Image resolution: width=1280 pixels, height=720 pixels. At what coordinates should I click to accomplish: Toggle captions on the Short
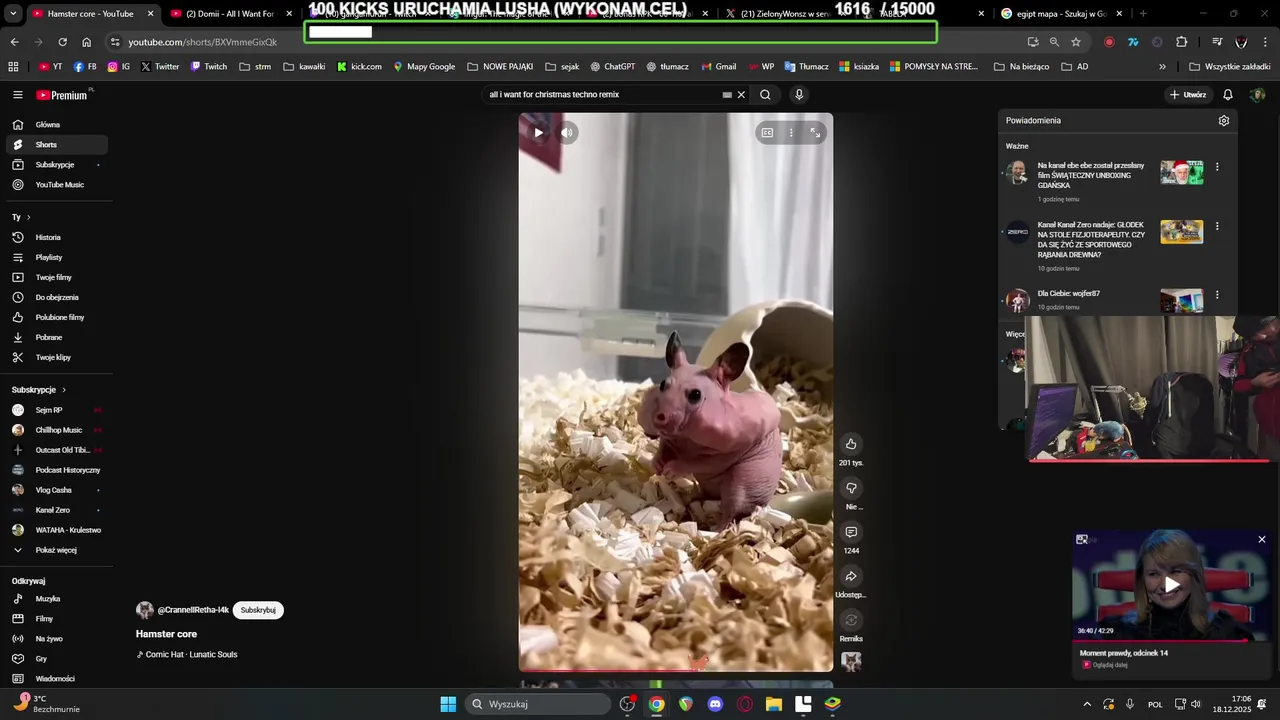(767, 133)
